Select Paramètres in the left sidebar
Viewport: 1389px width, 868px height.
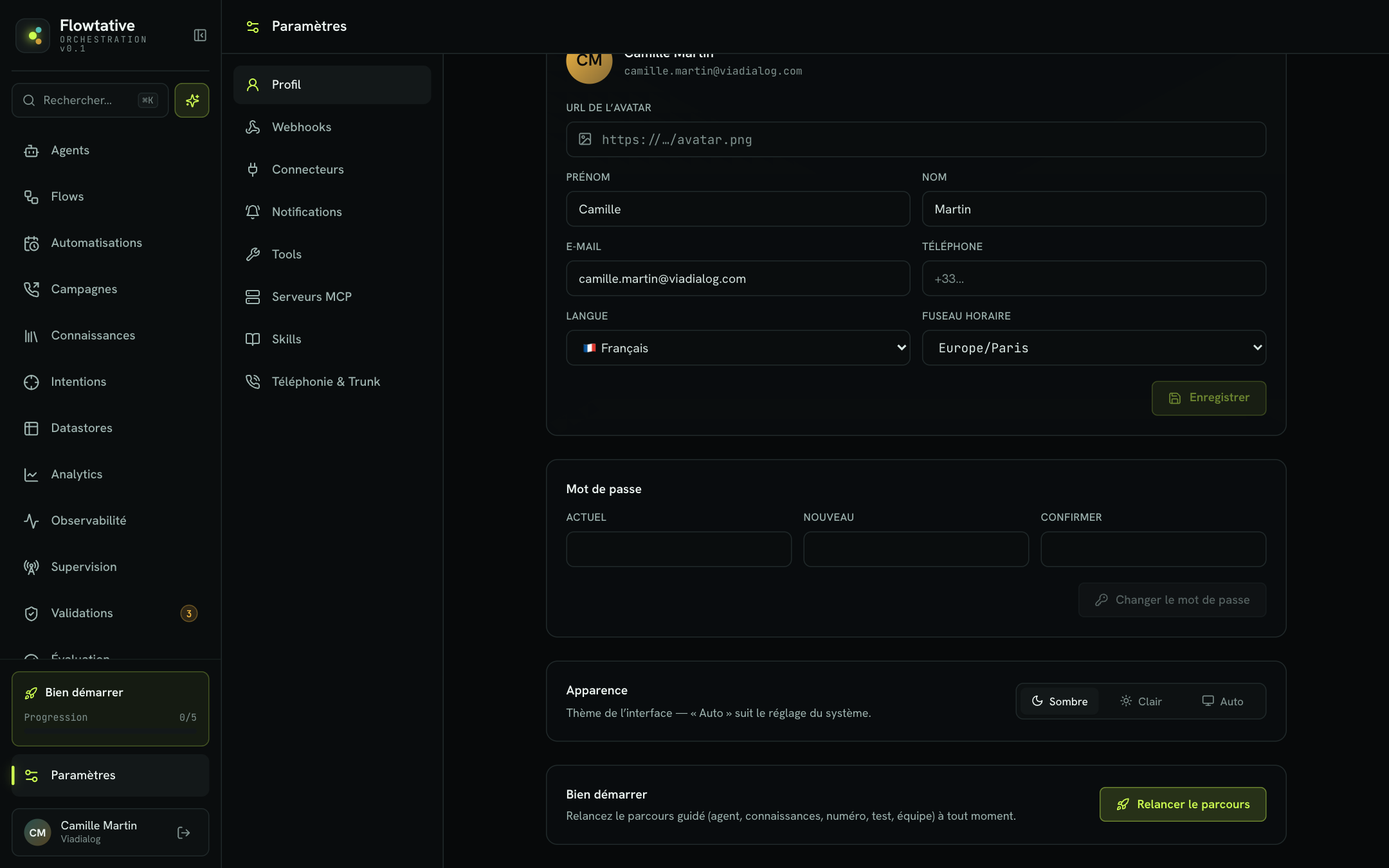[x=110, y=775]
